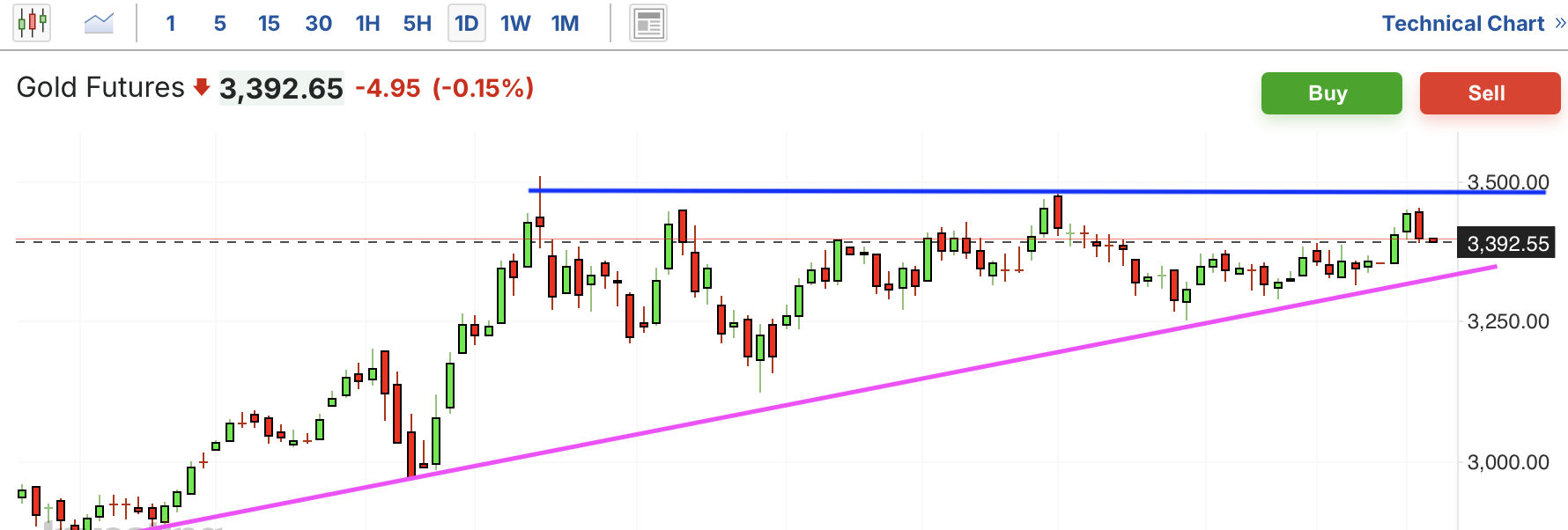
Task: Click the dashed current price line
Action: pyautogui.click(x=736, y=241)
